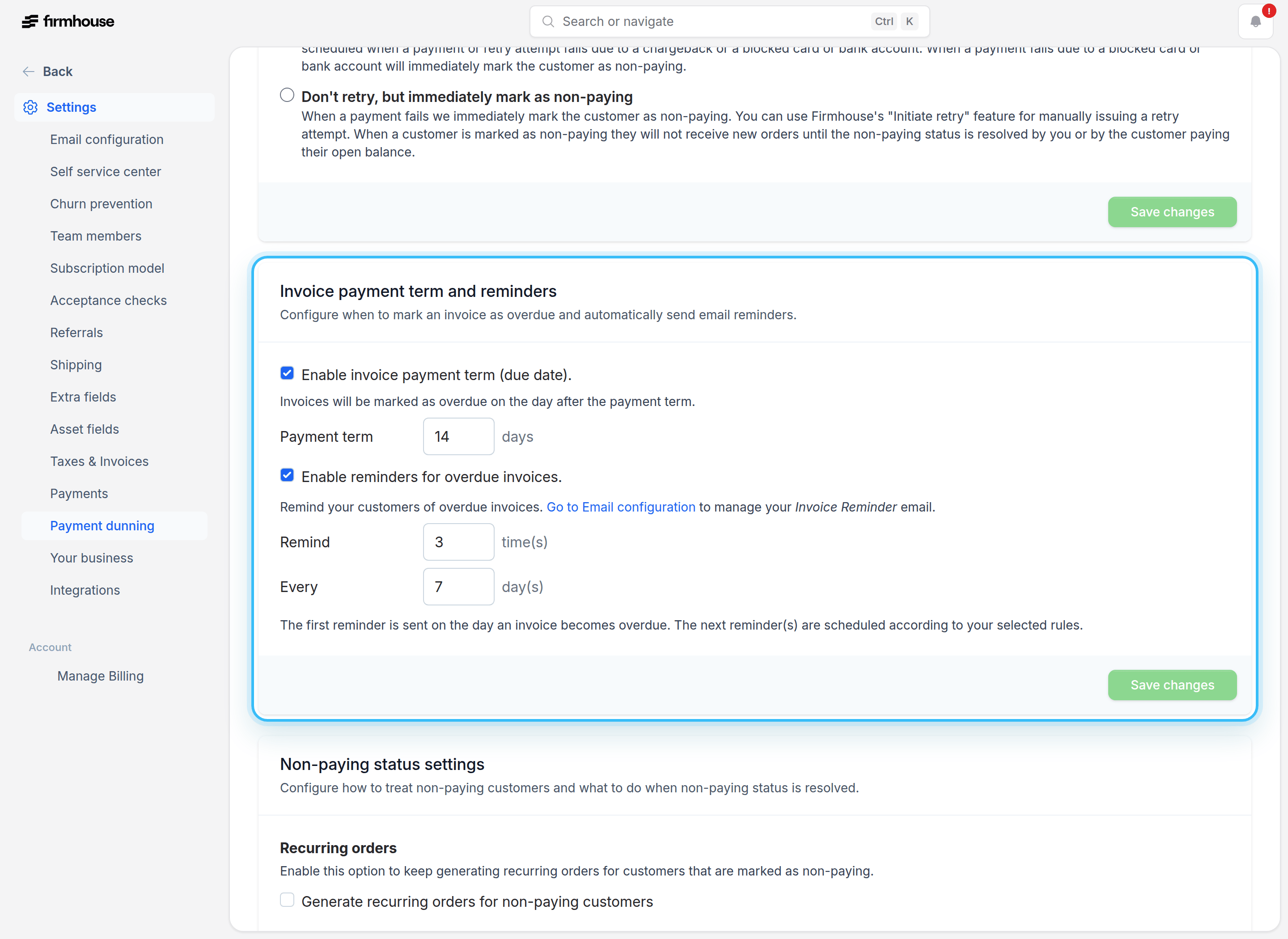The height and width of the screenshot is (939, 1288).
Task: Click the 'Recurring orders' subheading
Action: 338,848
